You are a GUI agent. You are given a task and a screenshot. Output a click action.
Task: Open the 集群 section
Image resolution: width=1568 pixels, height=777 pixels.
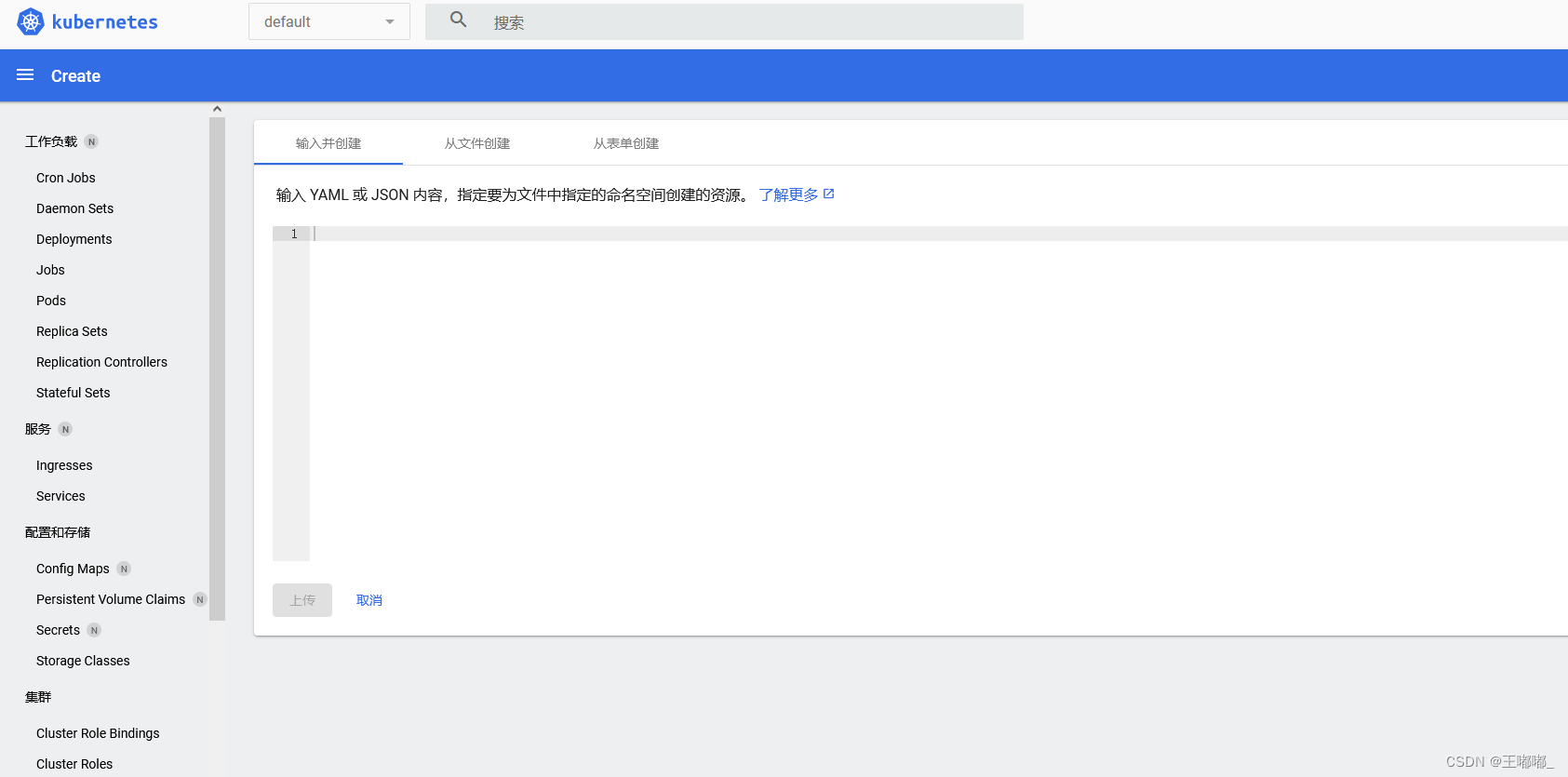coord(38,697)
